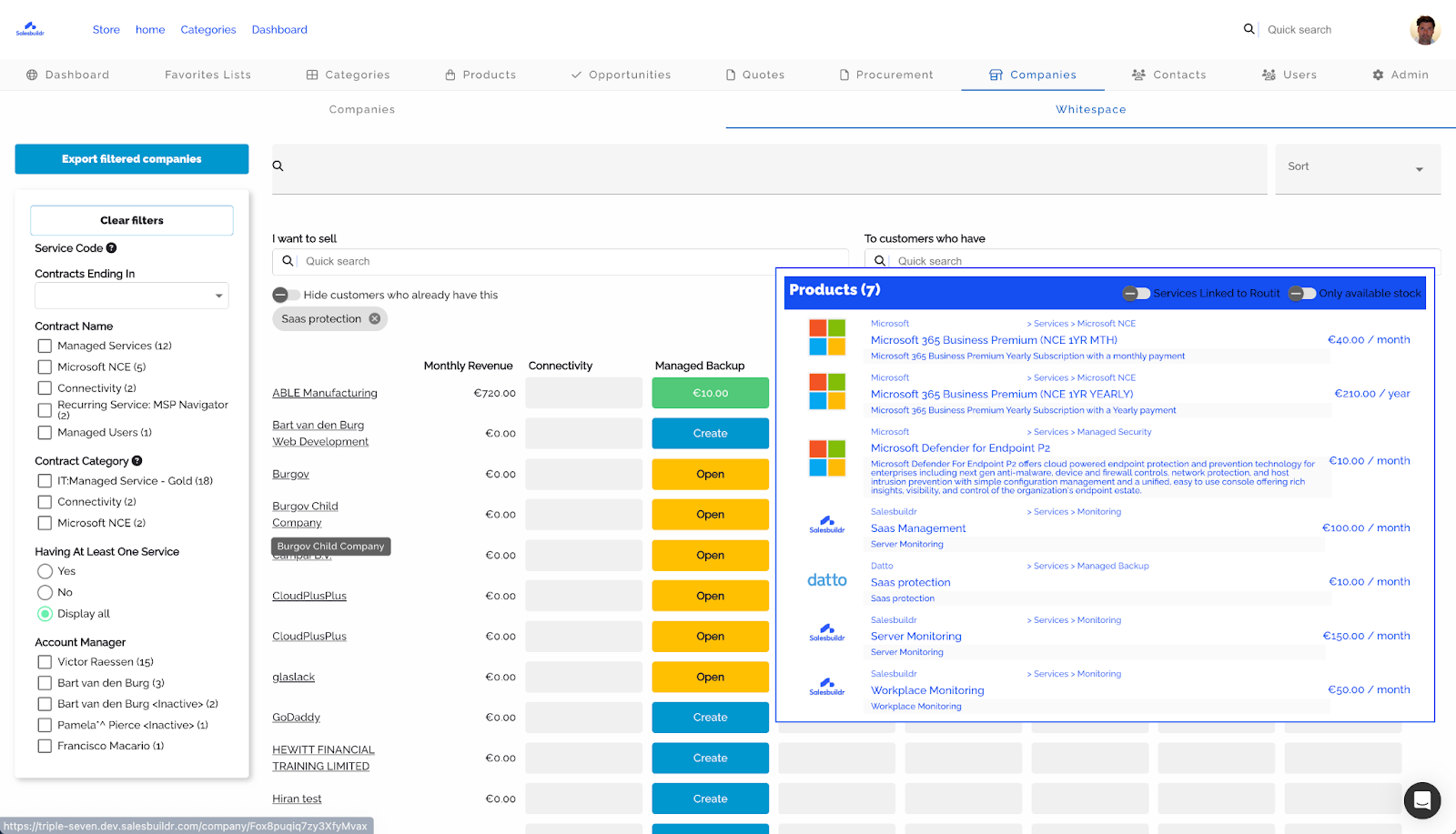This screenshot has width=1456, height=834.
Task: Open the chat support widget icon
Action: tap(1422, 801)
